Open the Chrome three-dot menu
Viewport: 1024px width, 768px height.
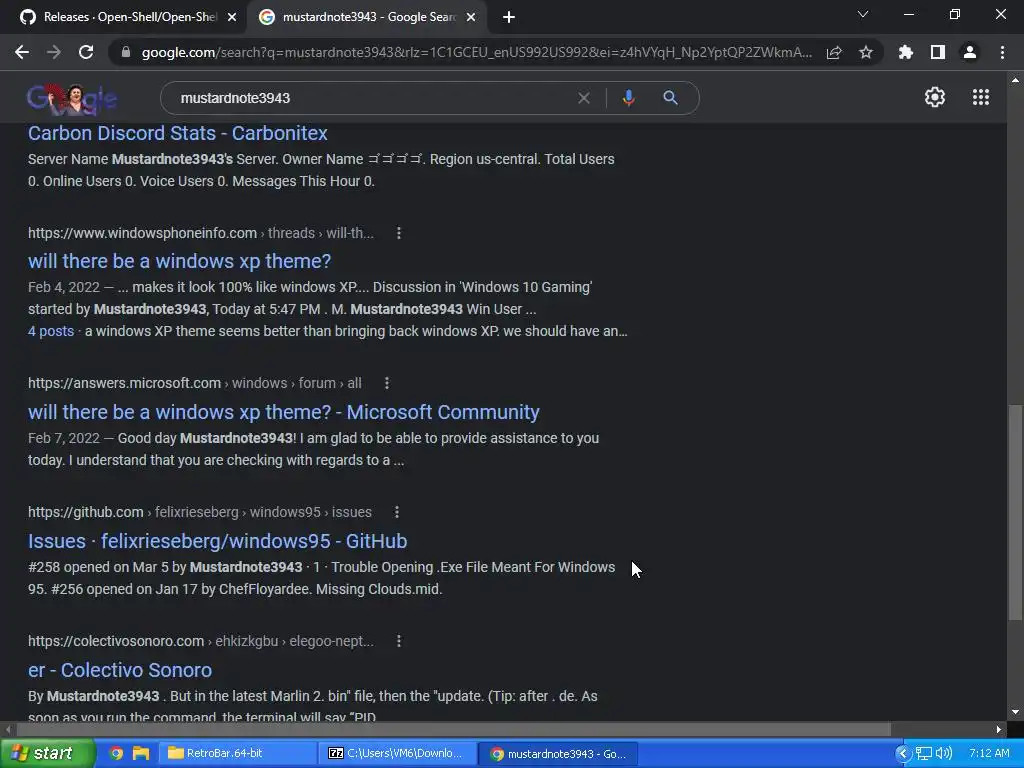pyautogui.click(x=1002, y=52)
